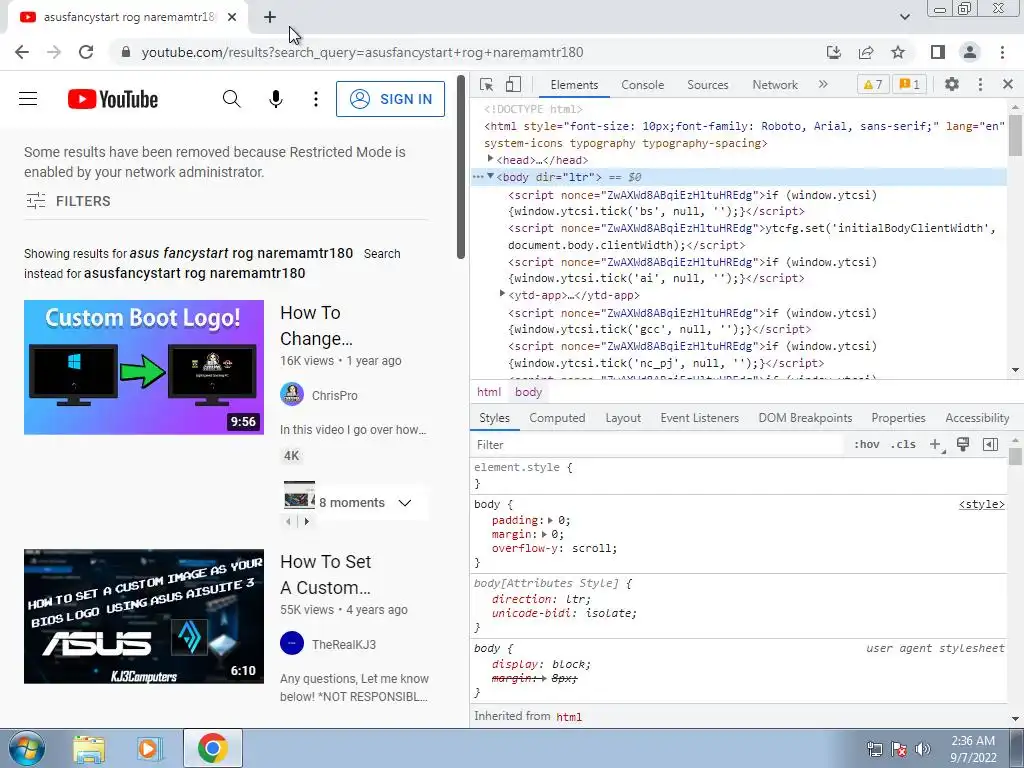Open the Windows Start menu
The width and height of the screenshot is (1024, 768).
25,748
